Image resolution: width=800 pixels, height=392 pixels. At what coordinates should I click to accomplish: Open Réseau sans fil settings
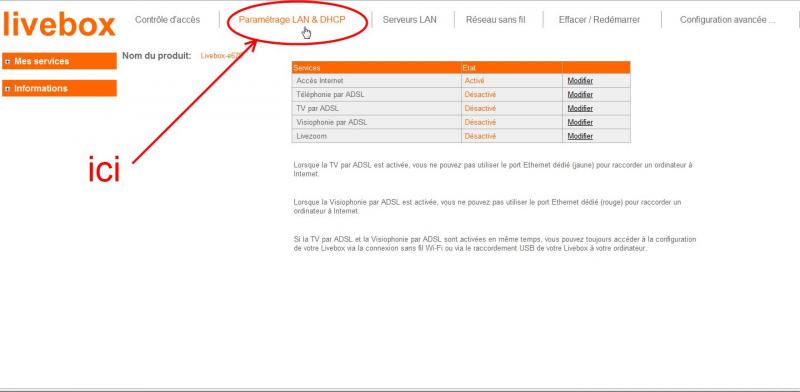click(x=495, y=20)
